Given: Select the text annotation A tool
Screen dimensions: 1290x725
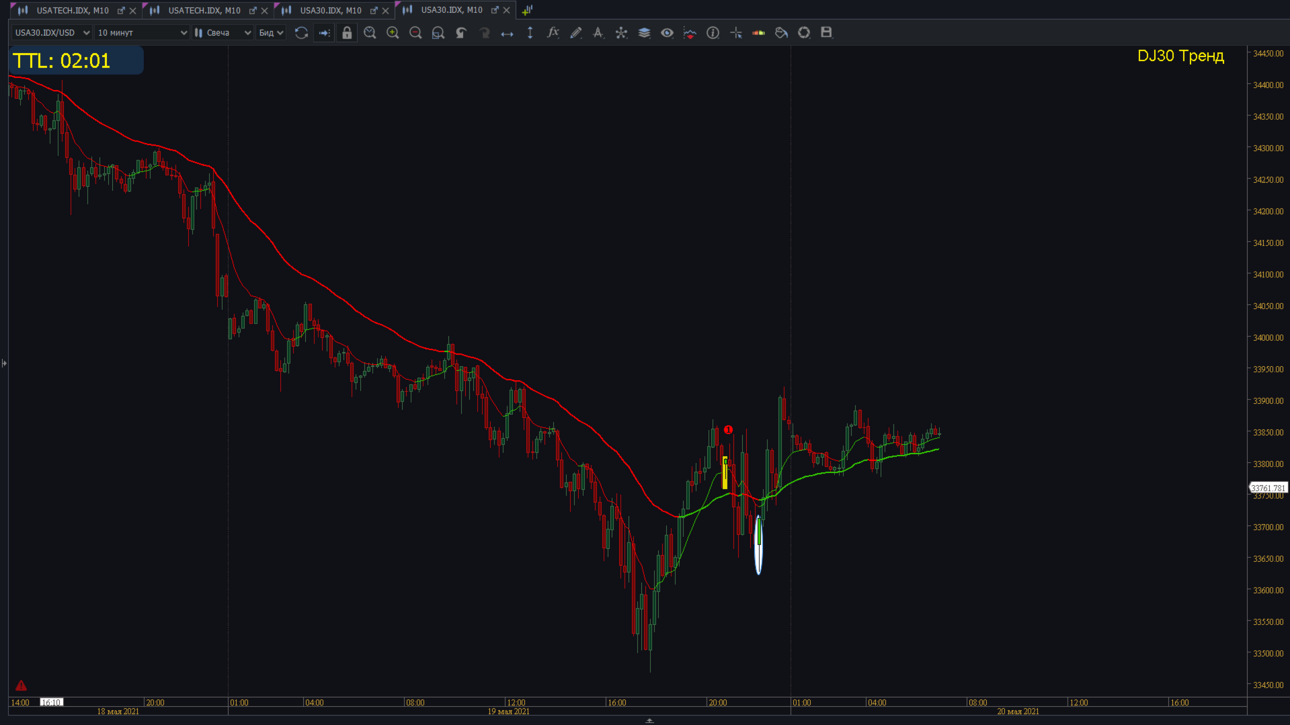Looking at the screenshot, I should [x=598, y=33].
